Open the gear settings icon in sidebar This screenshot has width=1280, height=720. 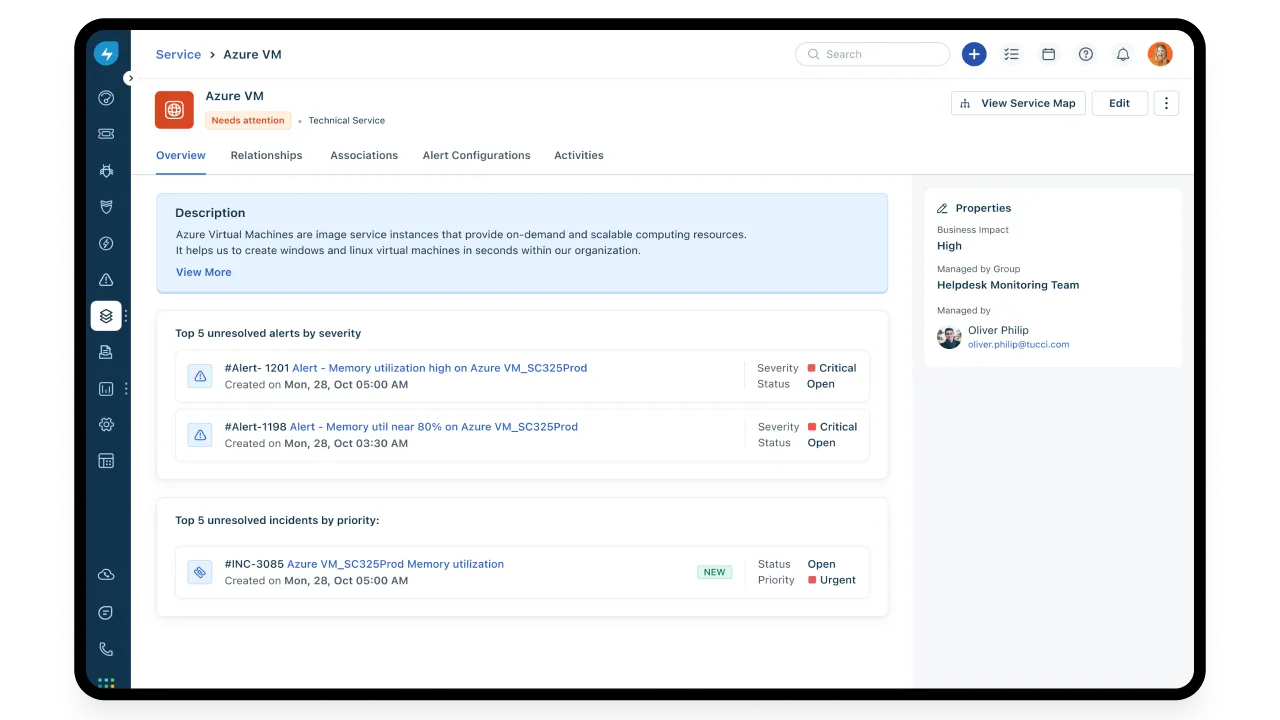[x=106, y=424]
